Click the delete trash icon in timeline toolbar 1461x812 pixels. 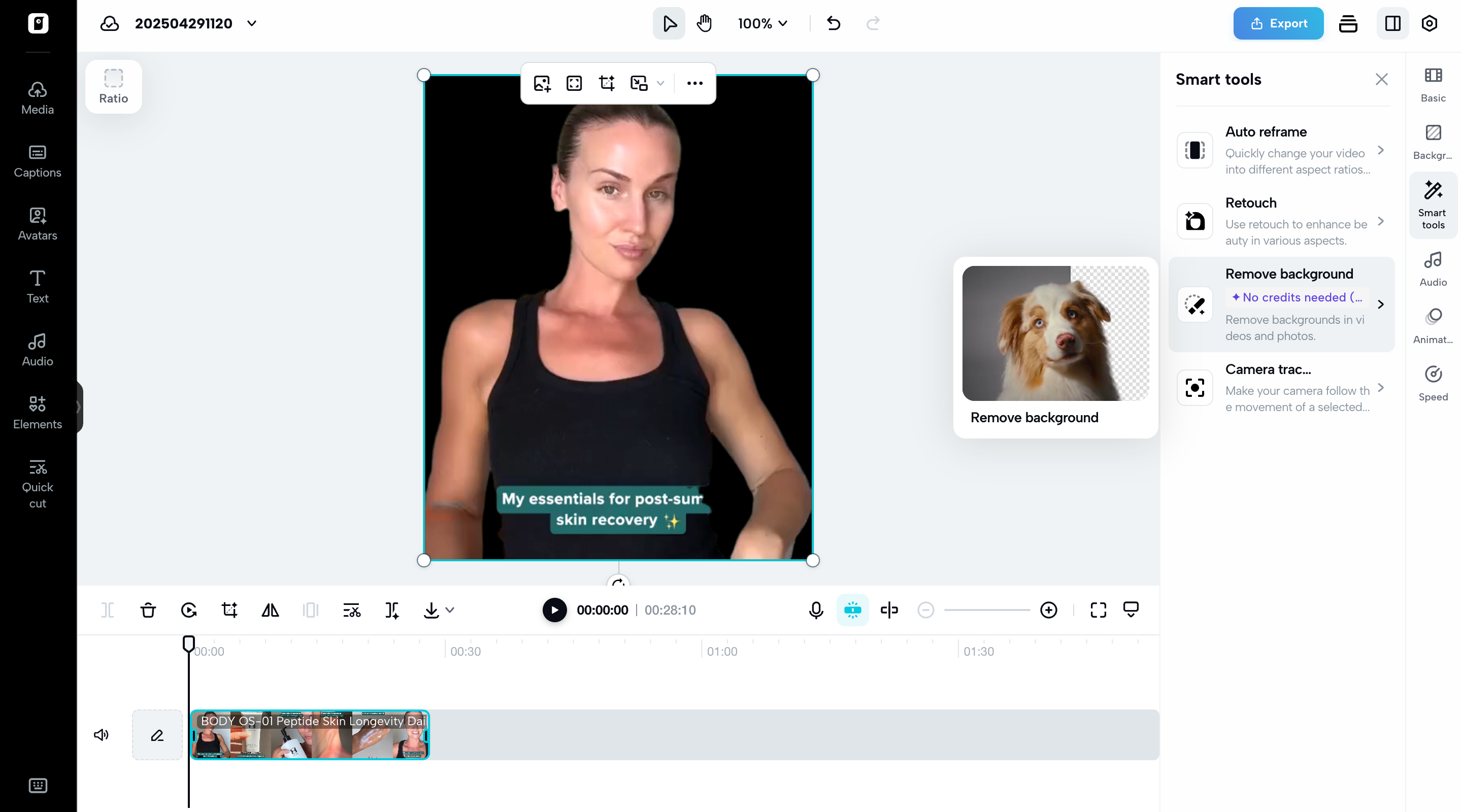pyautogui.click(x=148, y=610)
